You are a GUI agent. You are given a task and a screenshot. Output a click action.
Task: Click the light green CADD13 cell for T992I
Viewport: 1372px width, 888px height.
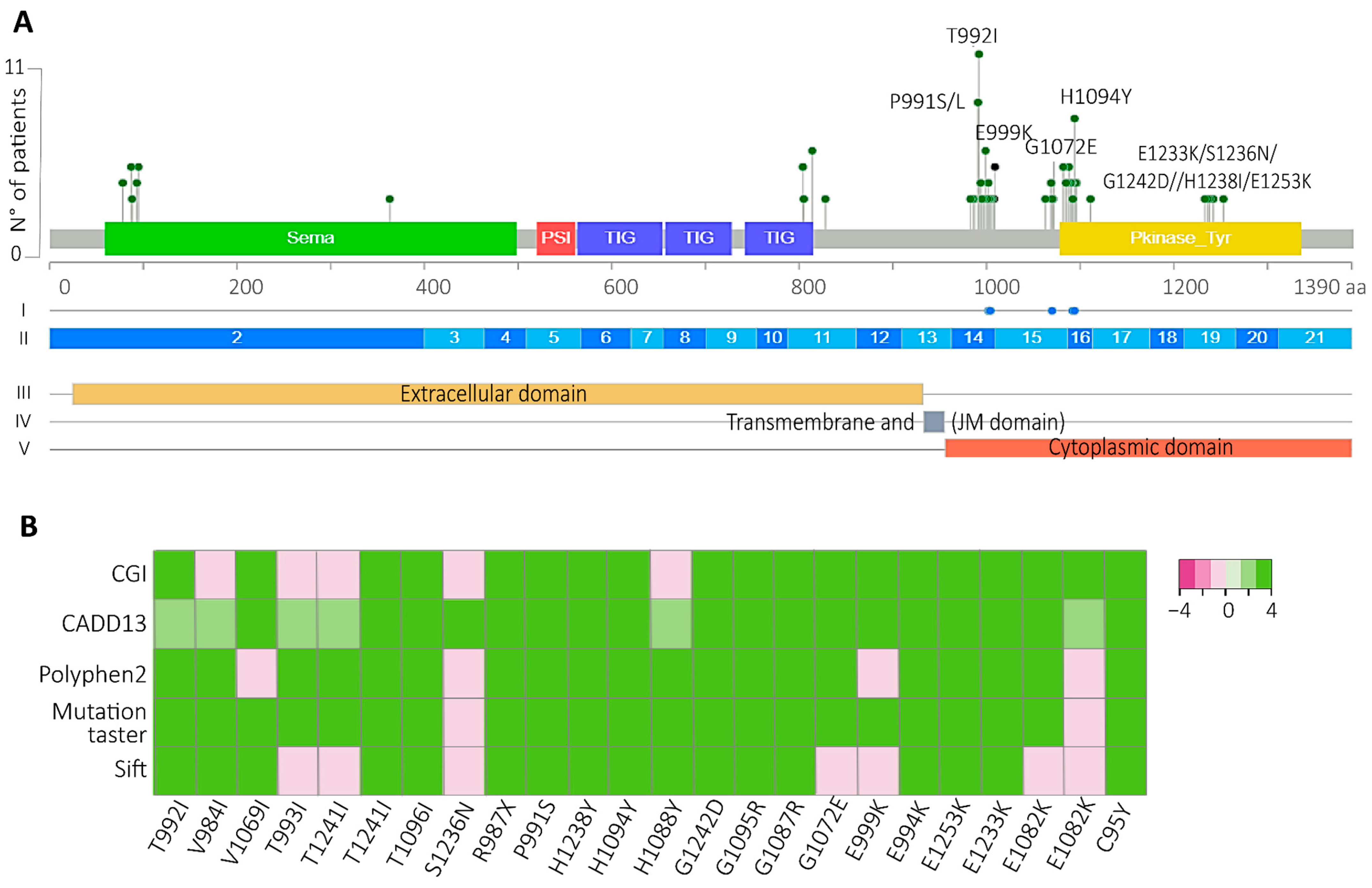(x=174, y=624)
